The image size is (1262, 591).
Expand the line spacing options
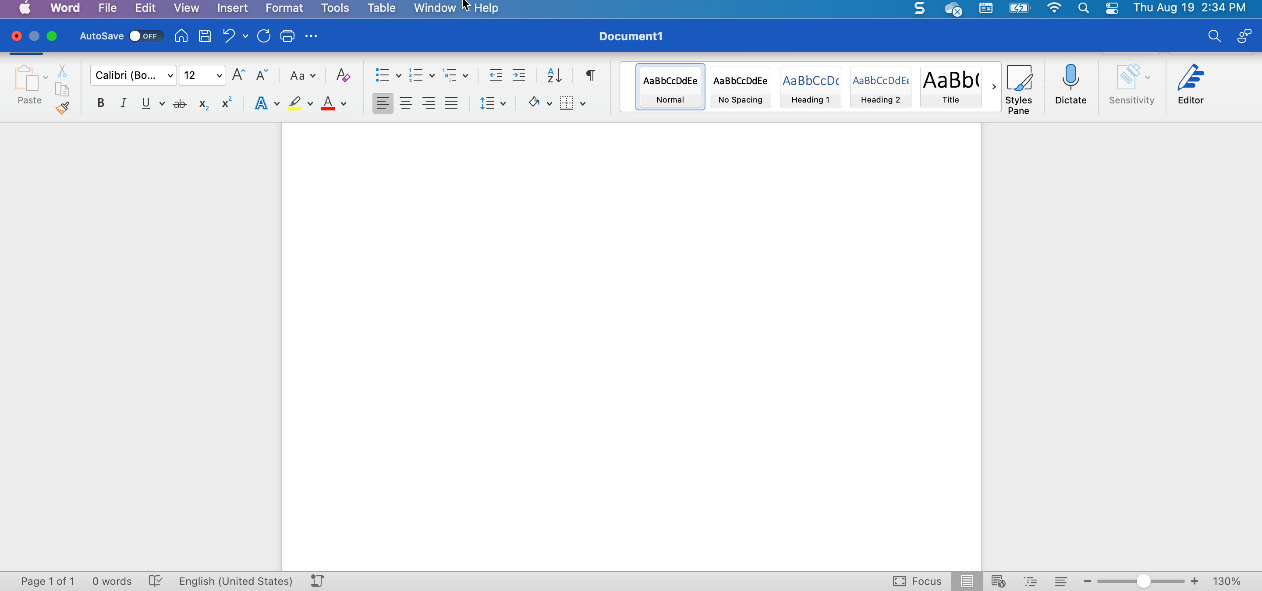coord(493,103)
